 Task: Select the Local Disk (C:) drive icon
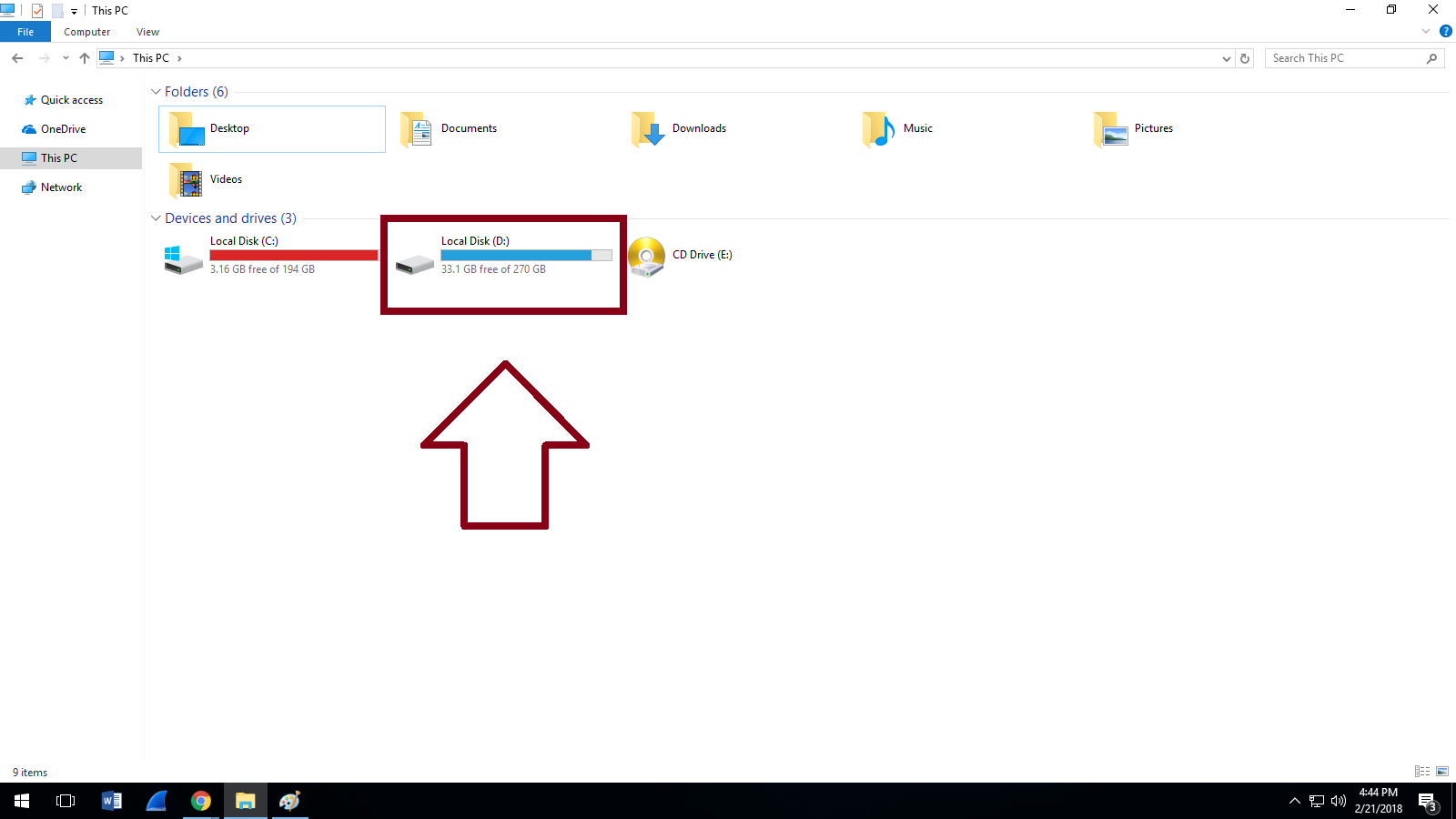[x=183, y=259]
